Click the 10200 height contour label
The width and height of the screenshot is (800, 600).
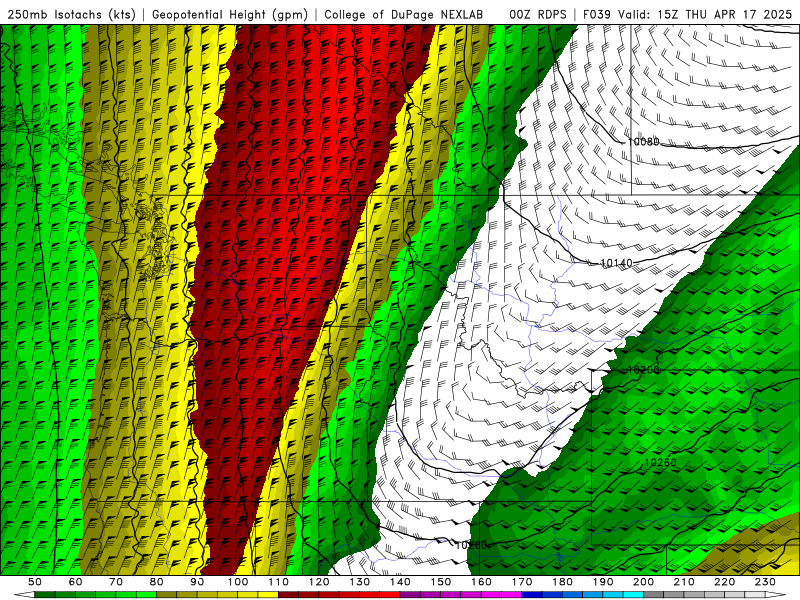[x=643, y=370]
